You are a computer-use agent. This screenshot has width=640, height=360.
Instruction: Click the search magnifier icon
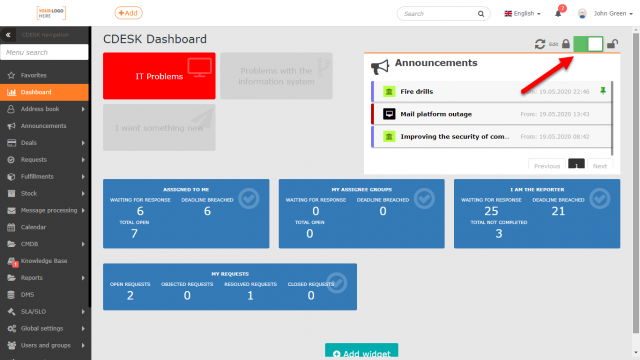coord(481,14)
